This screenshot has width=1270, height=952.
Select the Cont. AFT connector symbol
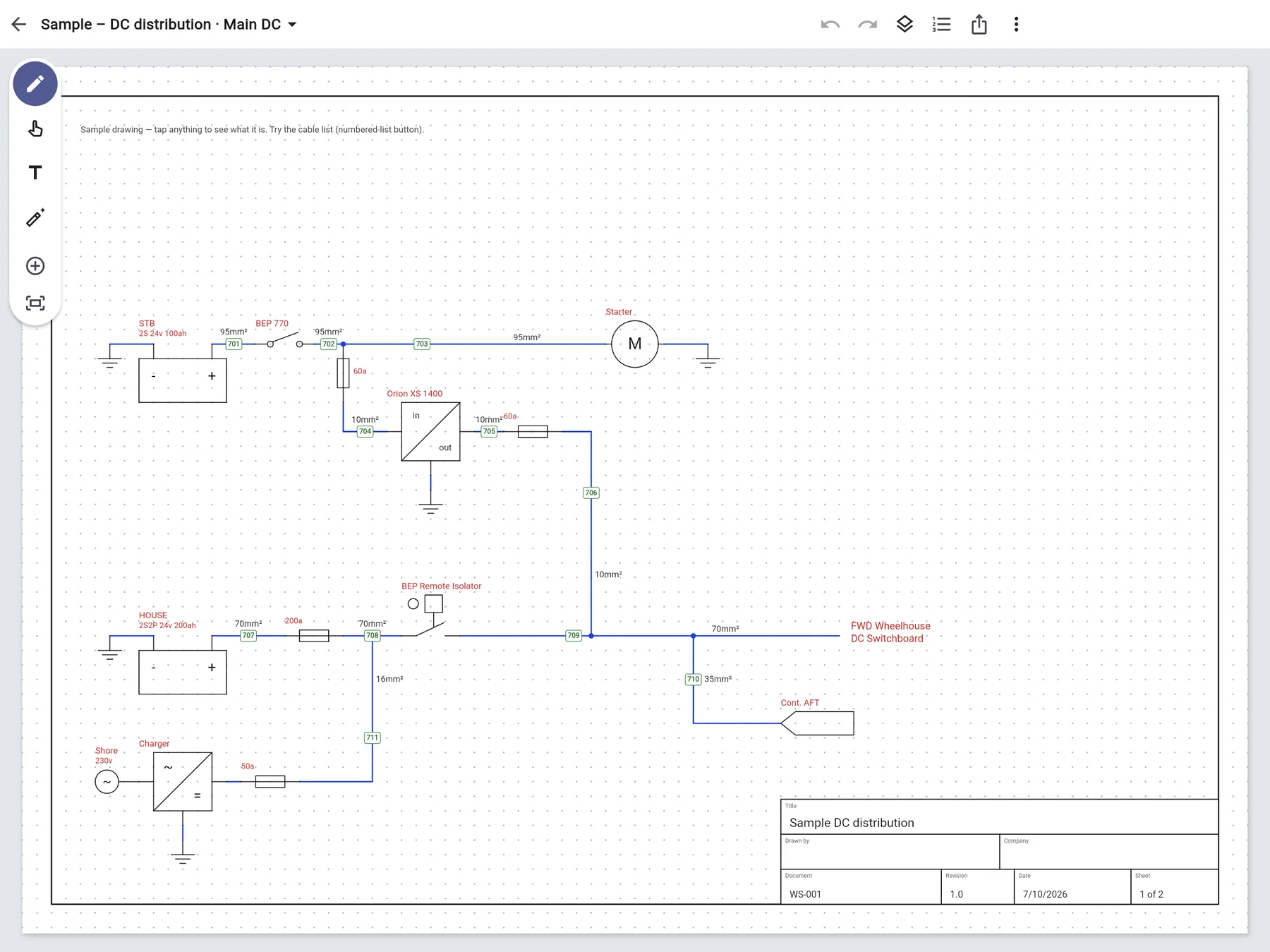[x=817, y=723]
